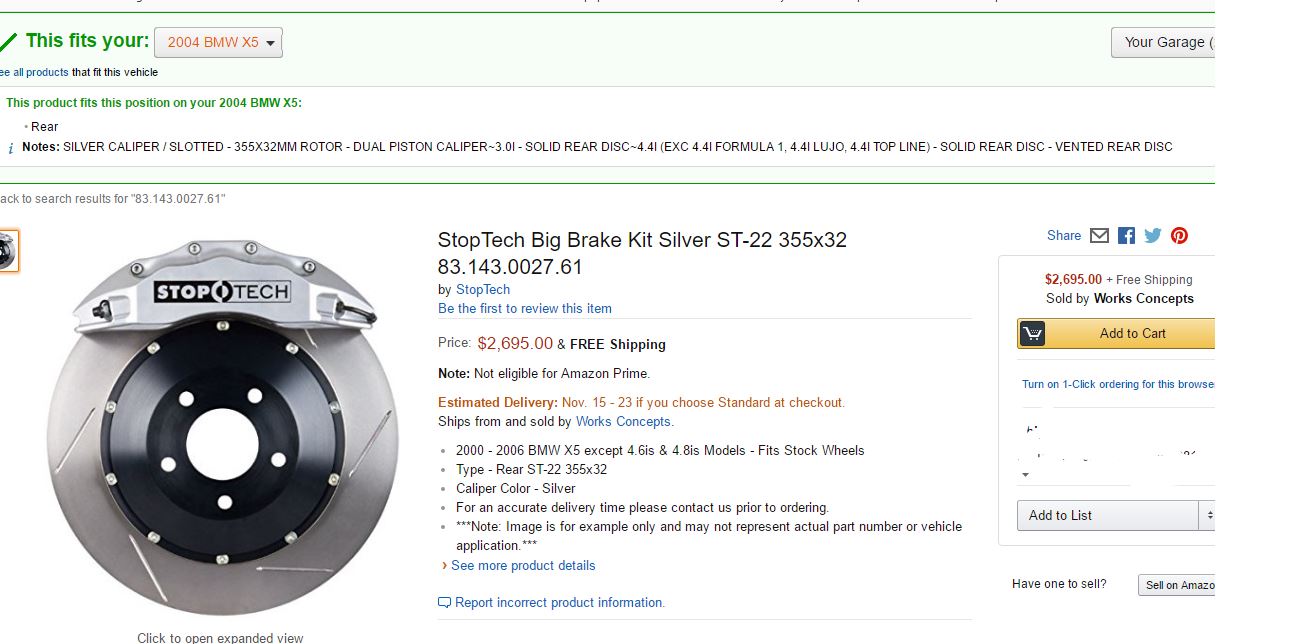The height and width of the screenshot is (644, 1291).
Task: Pin this product on Pinterest
Action: pos(1180,236)
